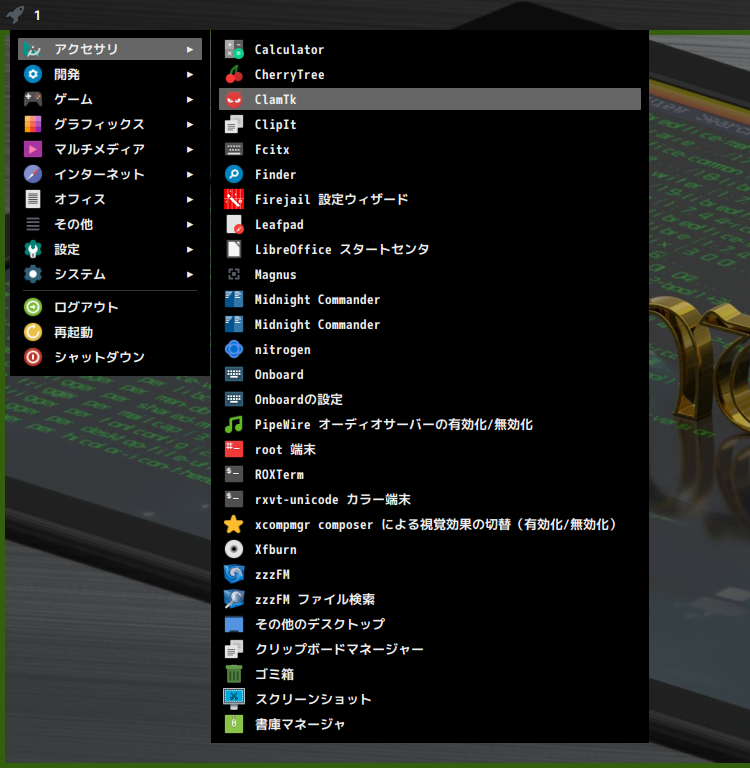Choose the ログアウト label
This screenshot has width=750, height=768.
click(x=86, y=307)
